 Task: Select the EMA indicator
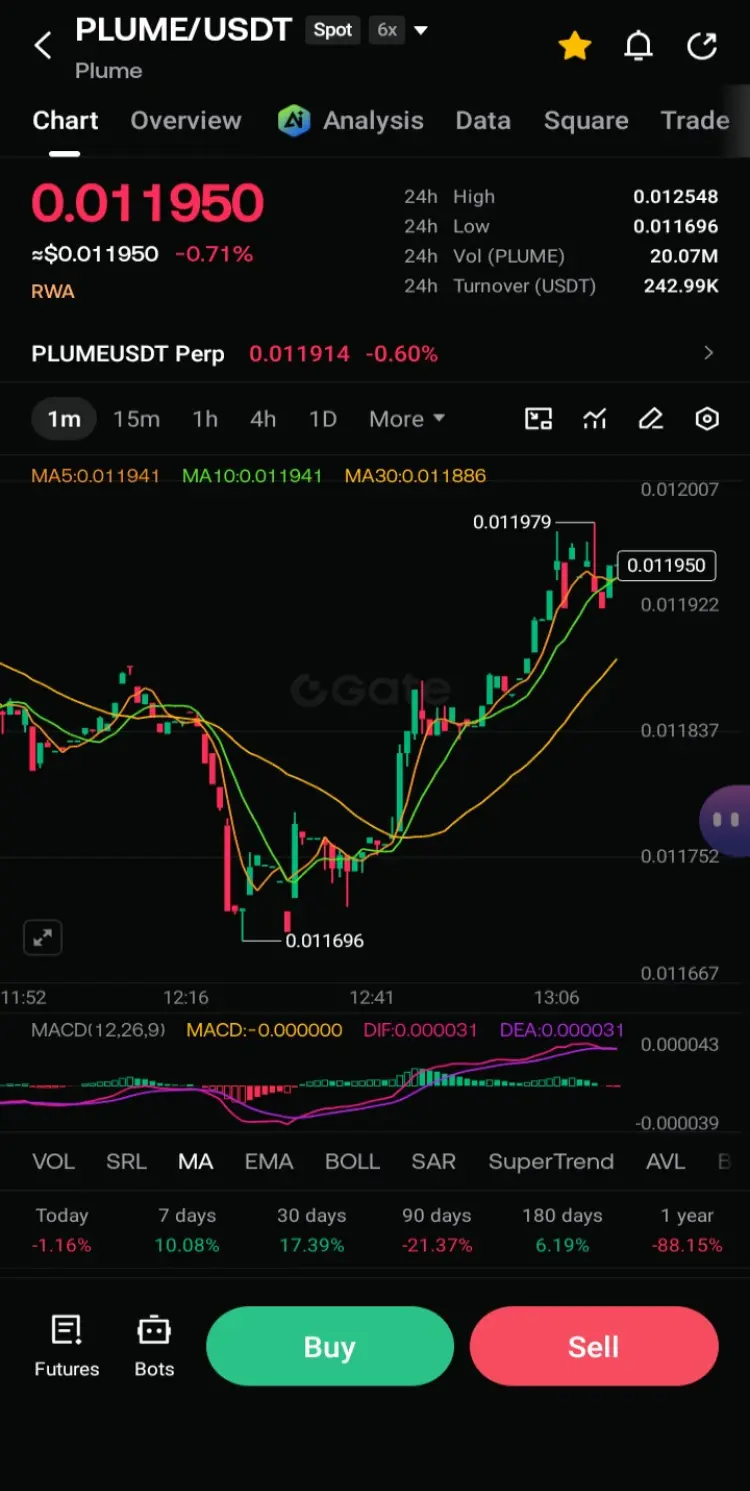click(269, 1162)
